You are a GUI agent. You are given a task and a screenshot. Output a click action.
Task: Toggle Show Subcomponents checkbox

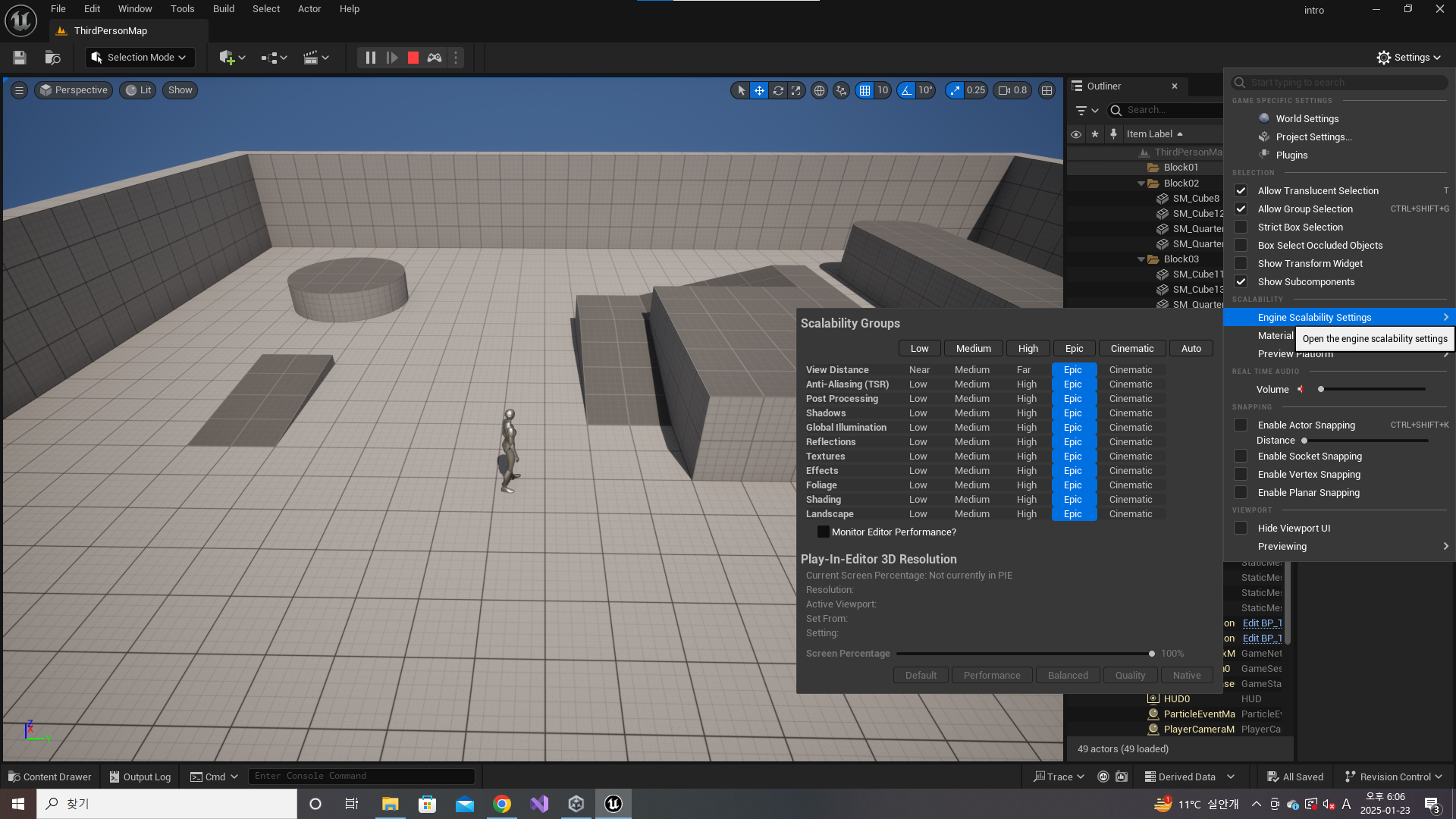click(1241, 281)
